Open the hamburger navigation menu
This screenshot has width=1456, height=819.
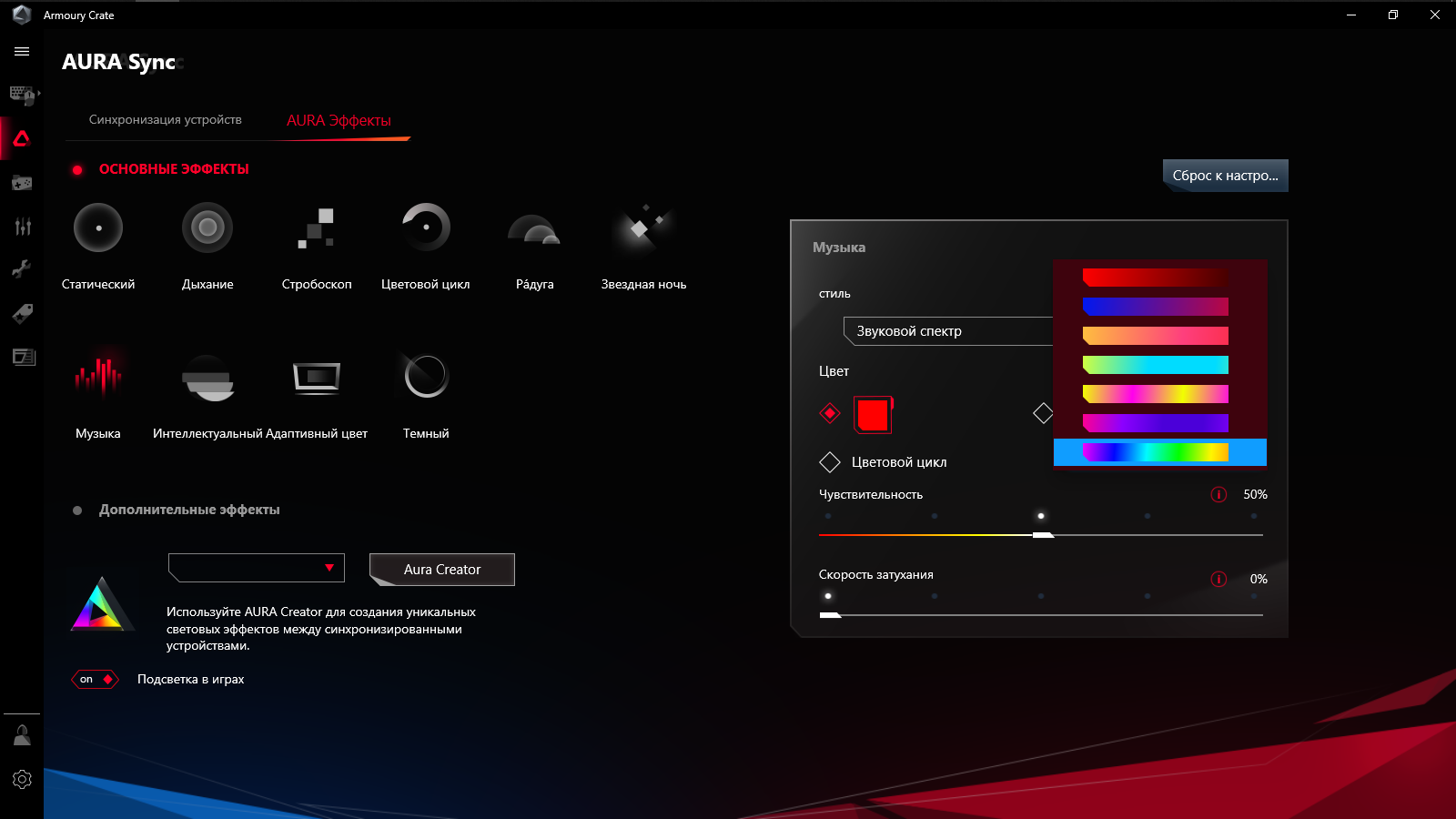22,52
